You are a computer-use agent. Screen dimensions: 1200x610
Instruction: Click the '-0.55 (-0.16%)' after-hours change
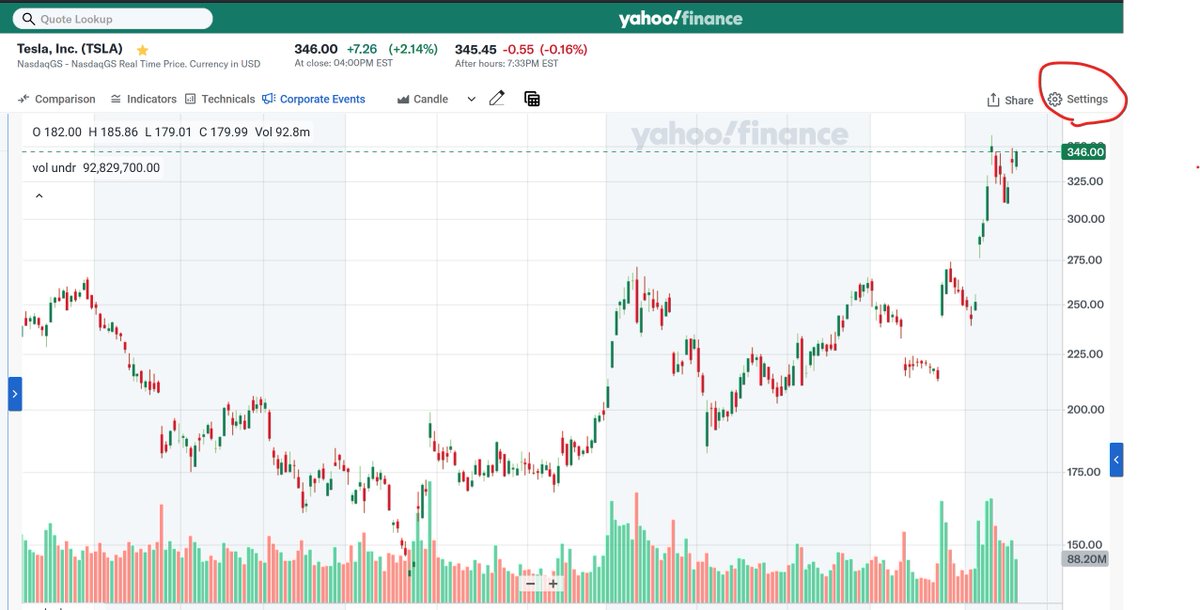click(545, 49)
